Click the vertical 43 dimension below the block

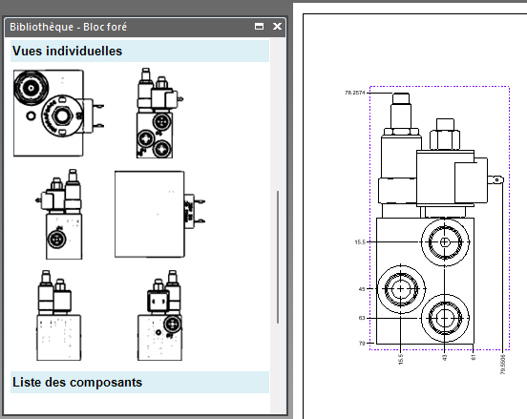click(445, 358)
